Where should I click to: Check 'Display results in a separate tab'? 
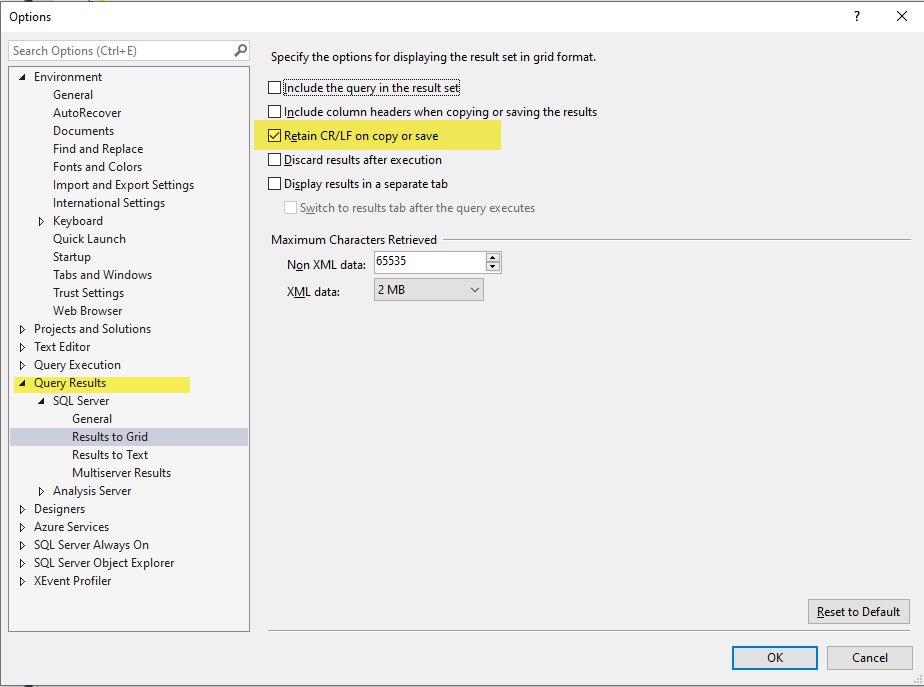275,182
